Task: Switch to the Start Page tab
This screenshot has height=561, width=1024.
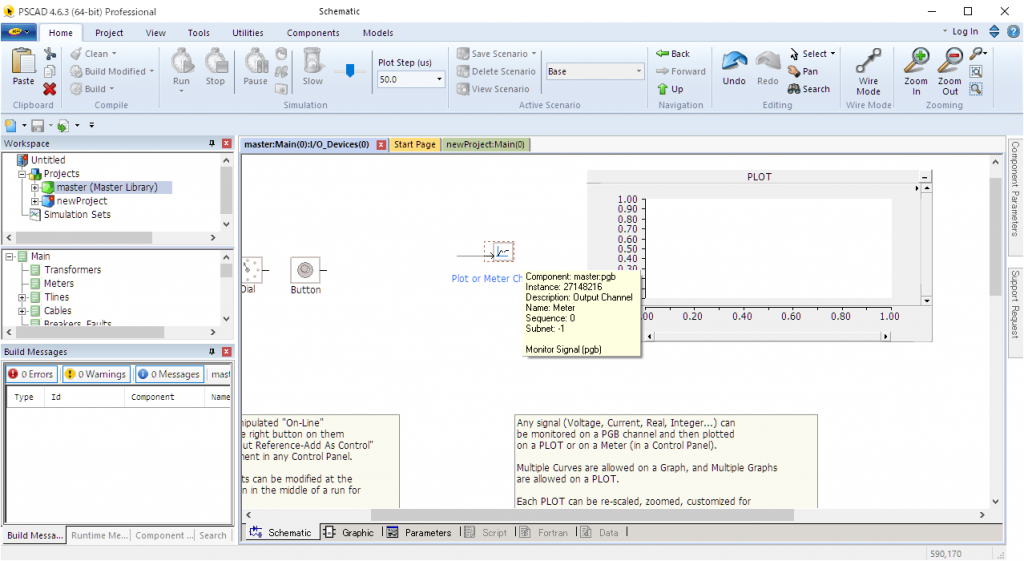Action: tap(414, 145)
